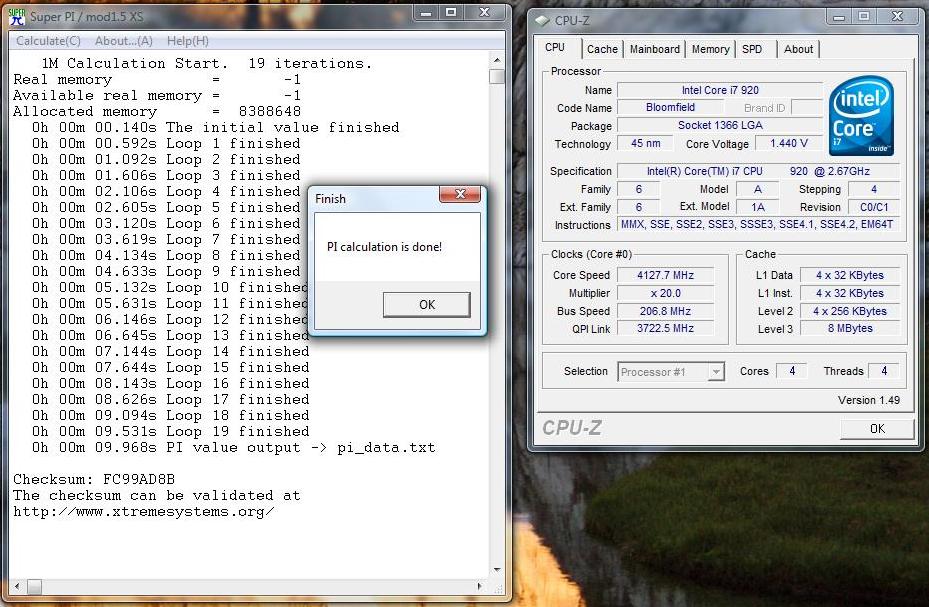Screen dimensions: 929x607
Task: Click the Super PI vertical scrollbar thumb
Action: (x=497, y=76)
